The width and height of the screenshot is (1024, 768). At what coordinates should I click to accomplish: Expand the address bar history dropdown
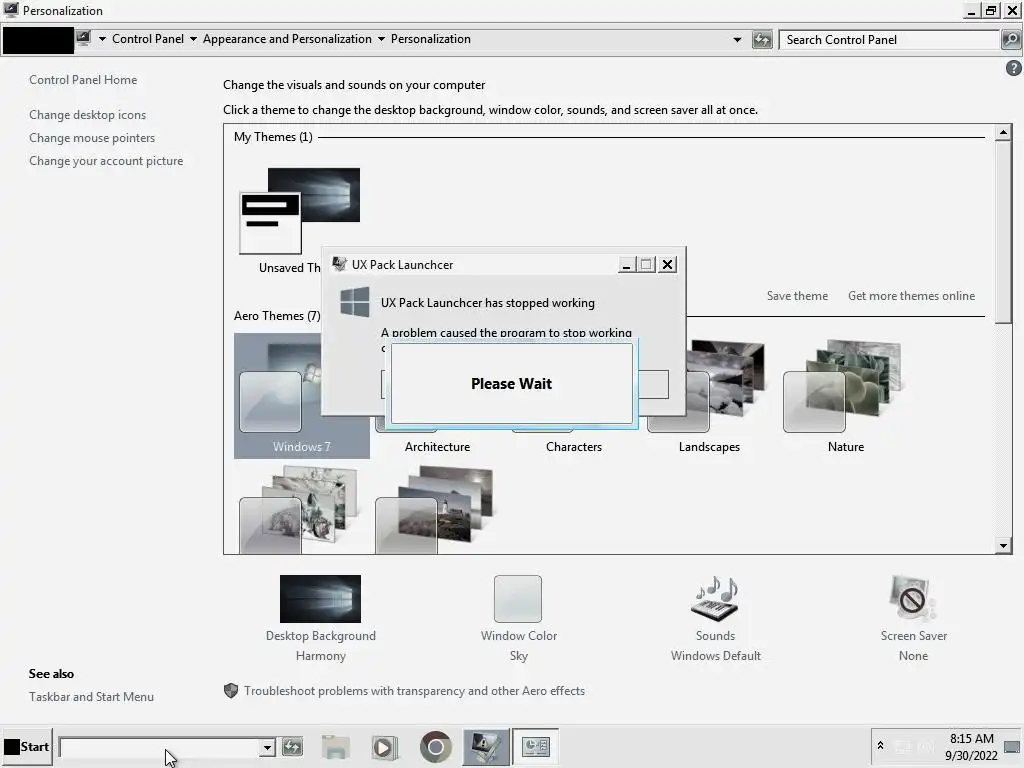[x=737, y=40]
